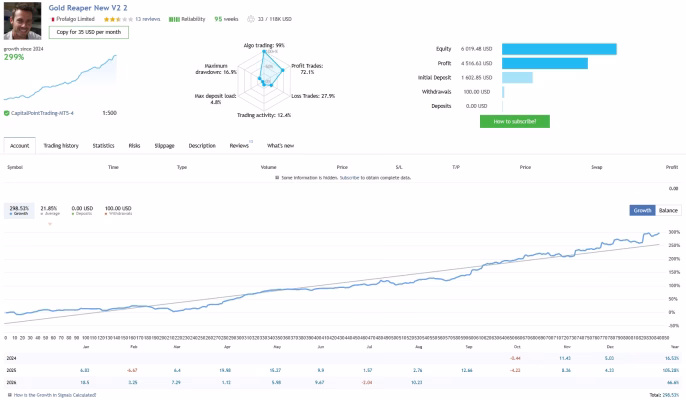Image resolution: width=686 pixels, height=400 pixels.
Task: Open the Trading history tab
Action: pos(61,146)
